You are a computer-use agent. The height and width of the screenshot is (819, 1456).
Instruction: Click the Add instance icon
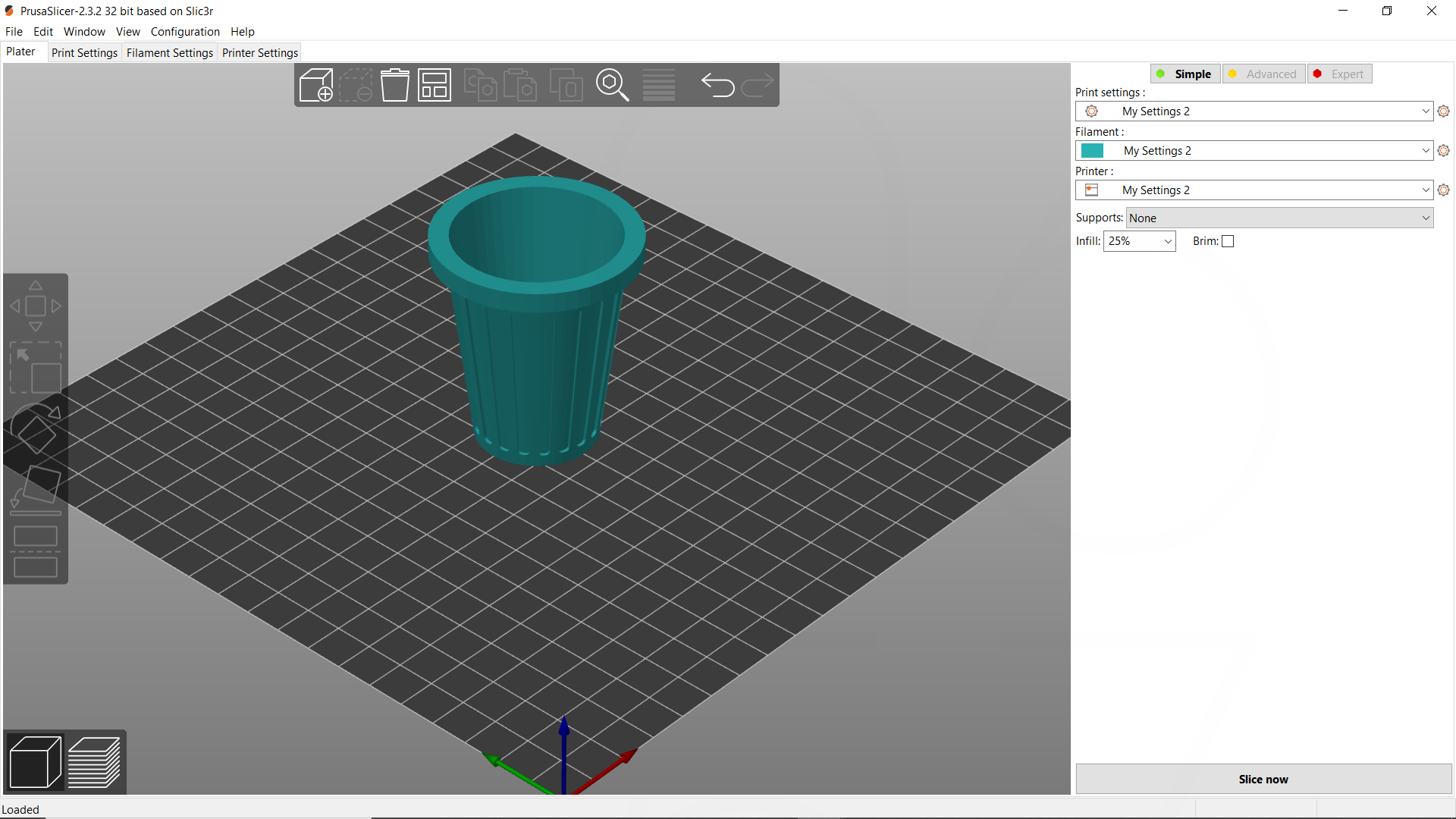(566, 85)
